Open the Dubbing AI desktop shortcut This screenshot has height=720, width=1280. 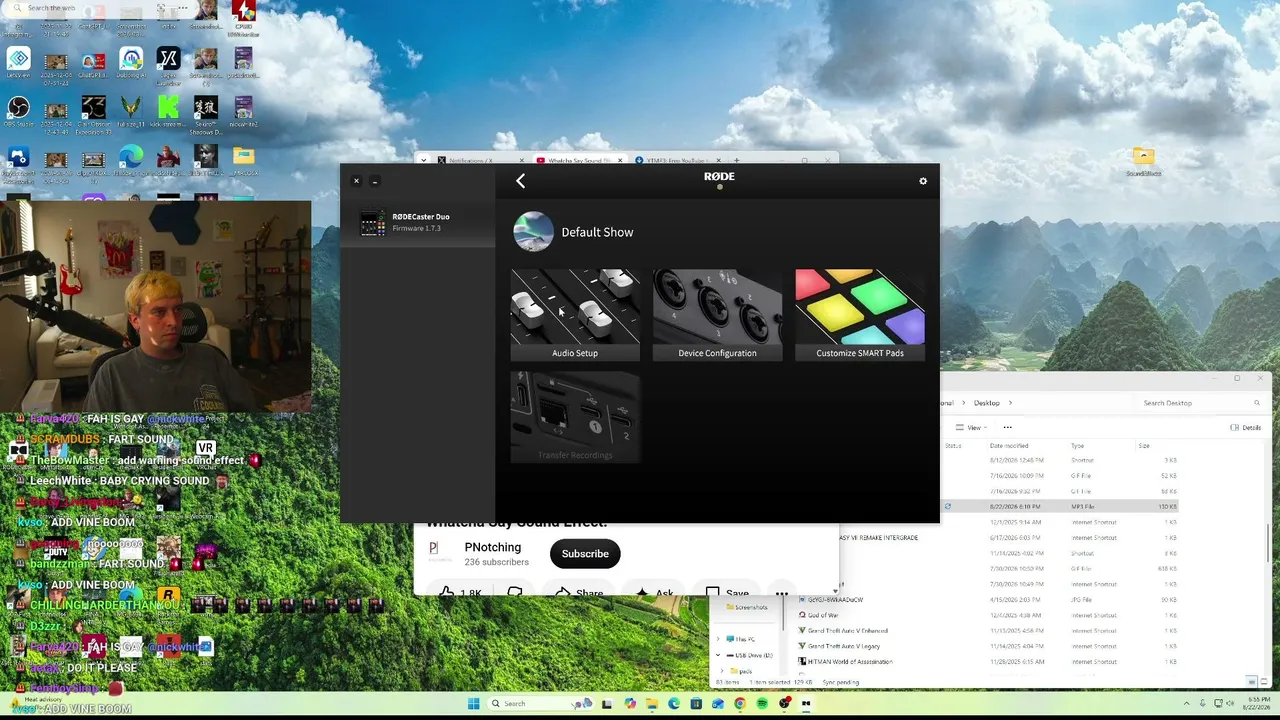(x=131, y=63)
